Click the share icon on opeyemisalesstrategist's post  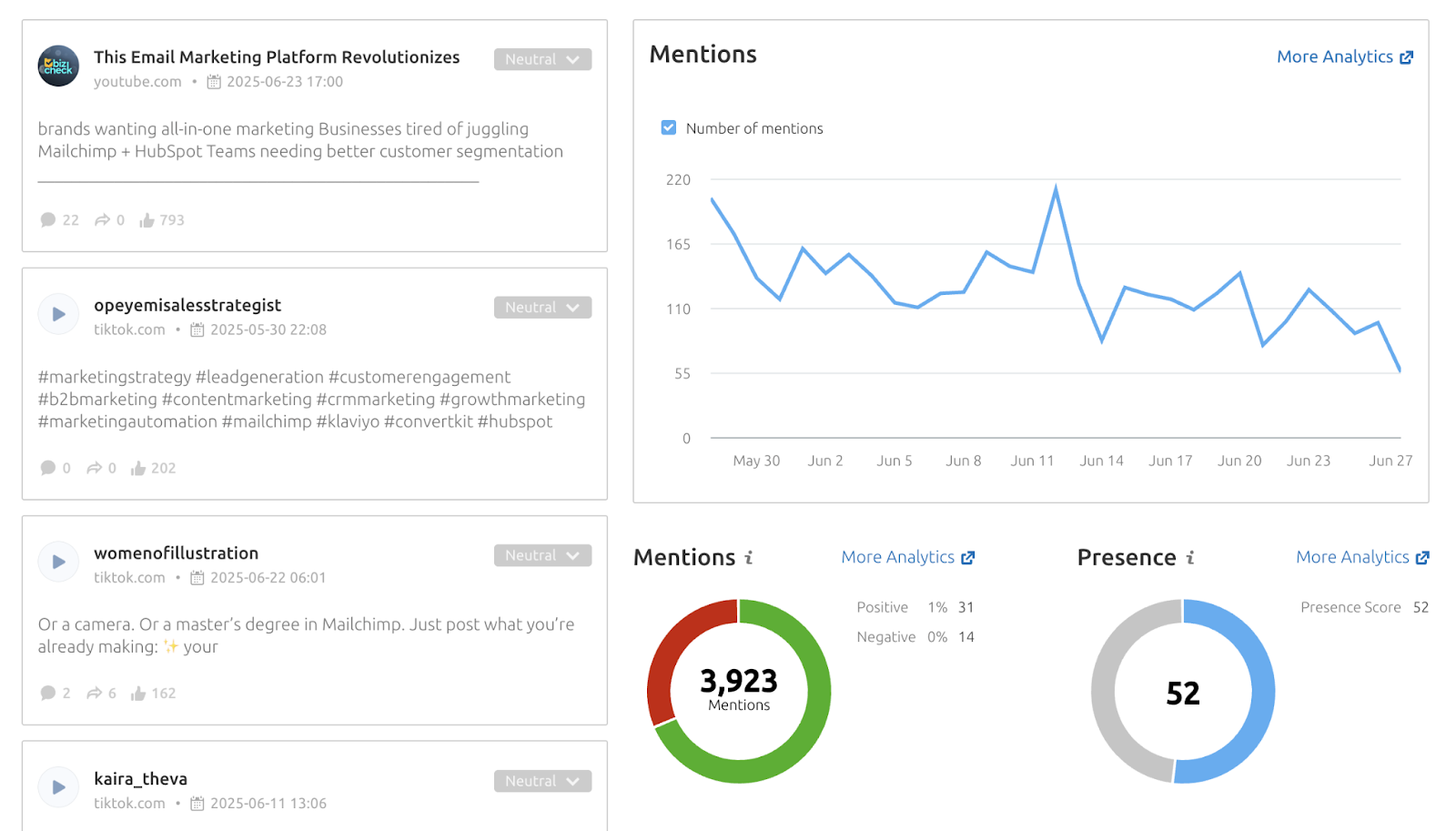96,467
